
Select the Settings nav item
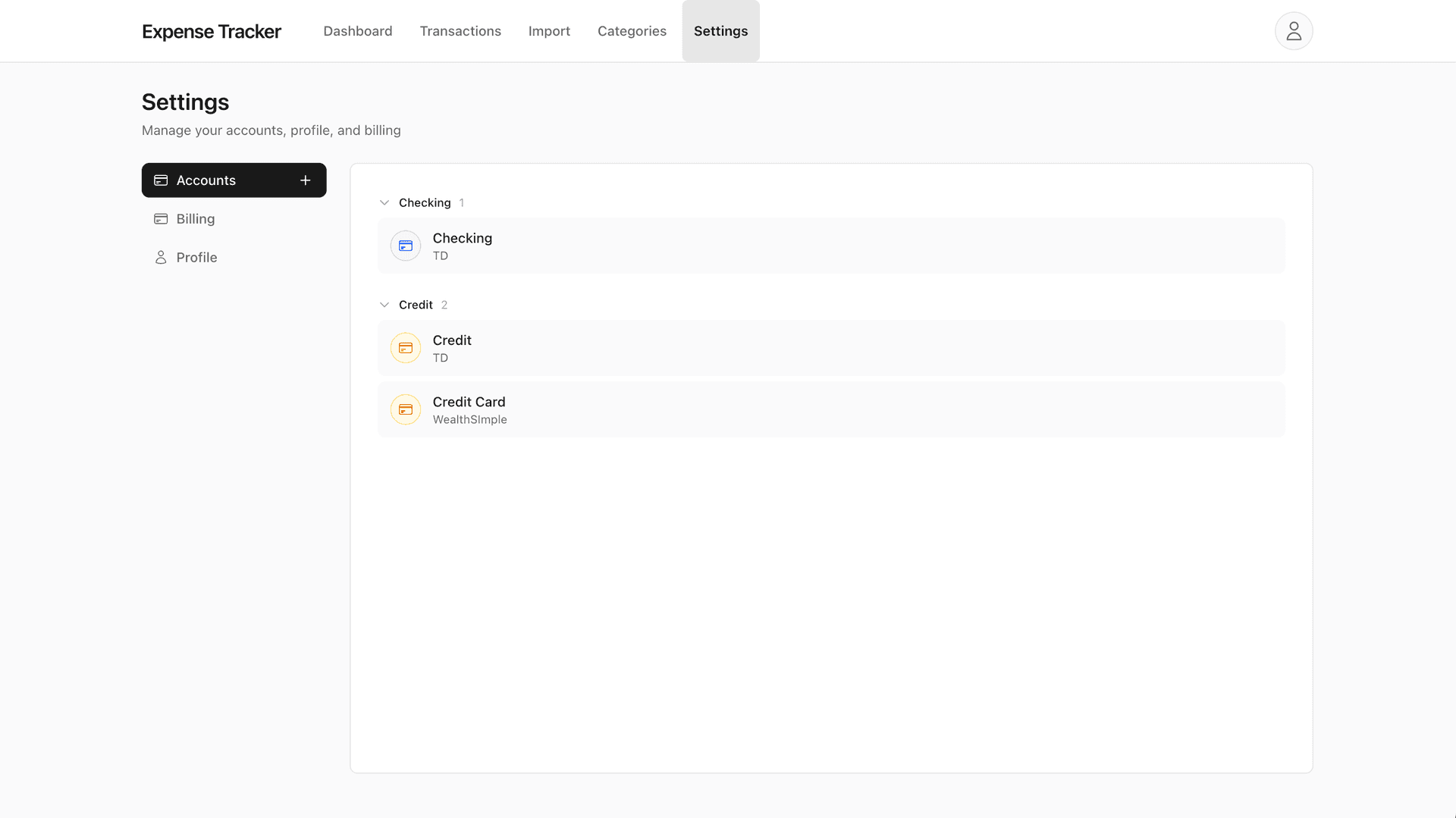[x=720, y=30]
